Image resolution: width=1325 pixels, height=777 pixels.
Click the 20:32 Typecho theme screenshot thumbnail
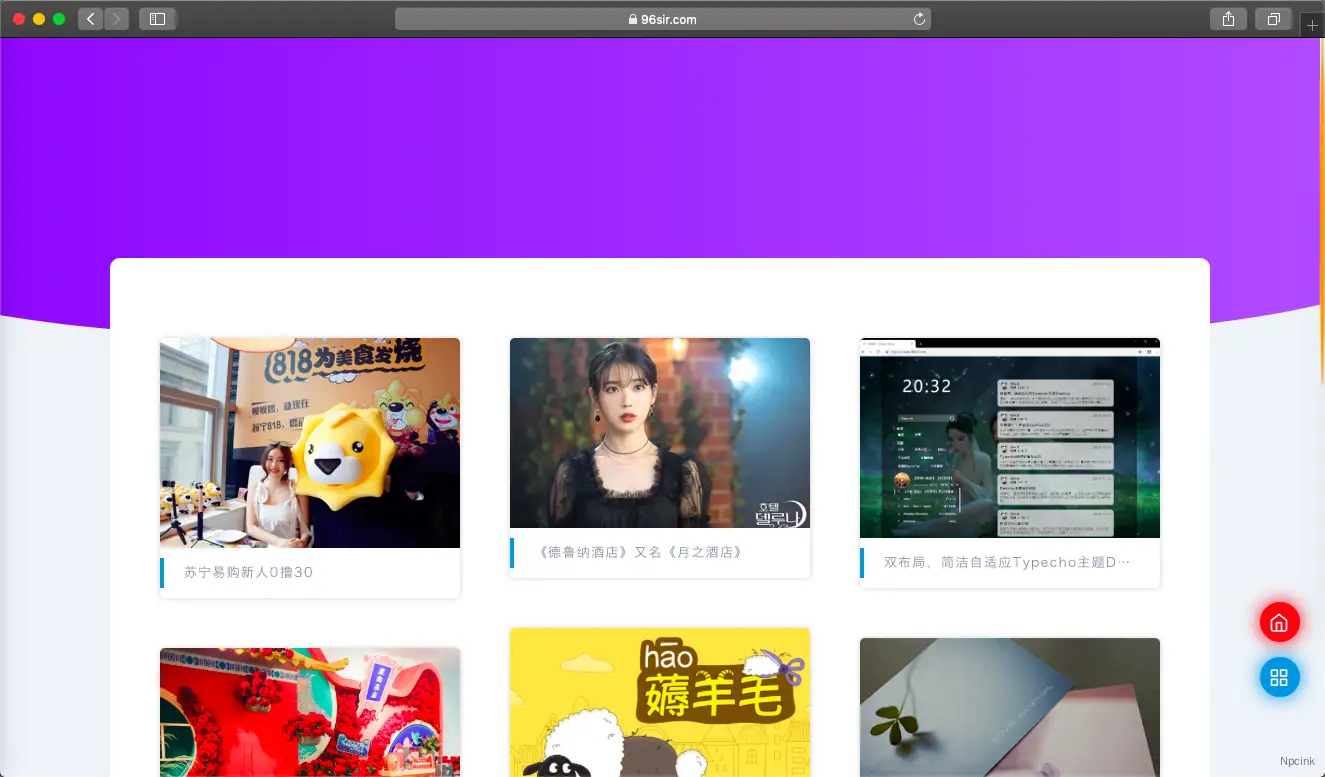[1010, 438]
